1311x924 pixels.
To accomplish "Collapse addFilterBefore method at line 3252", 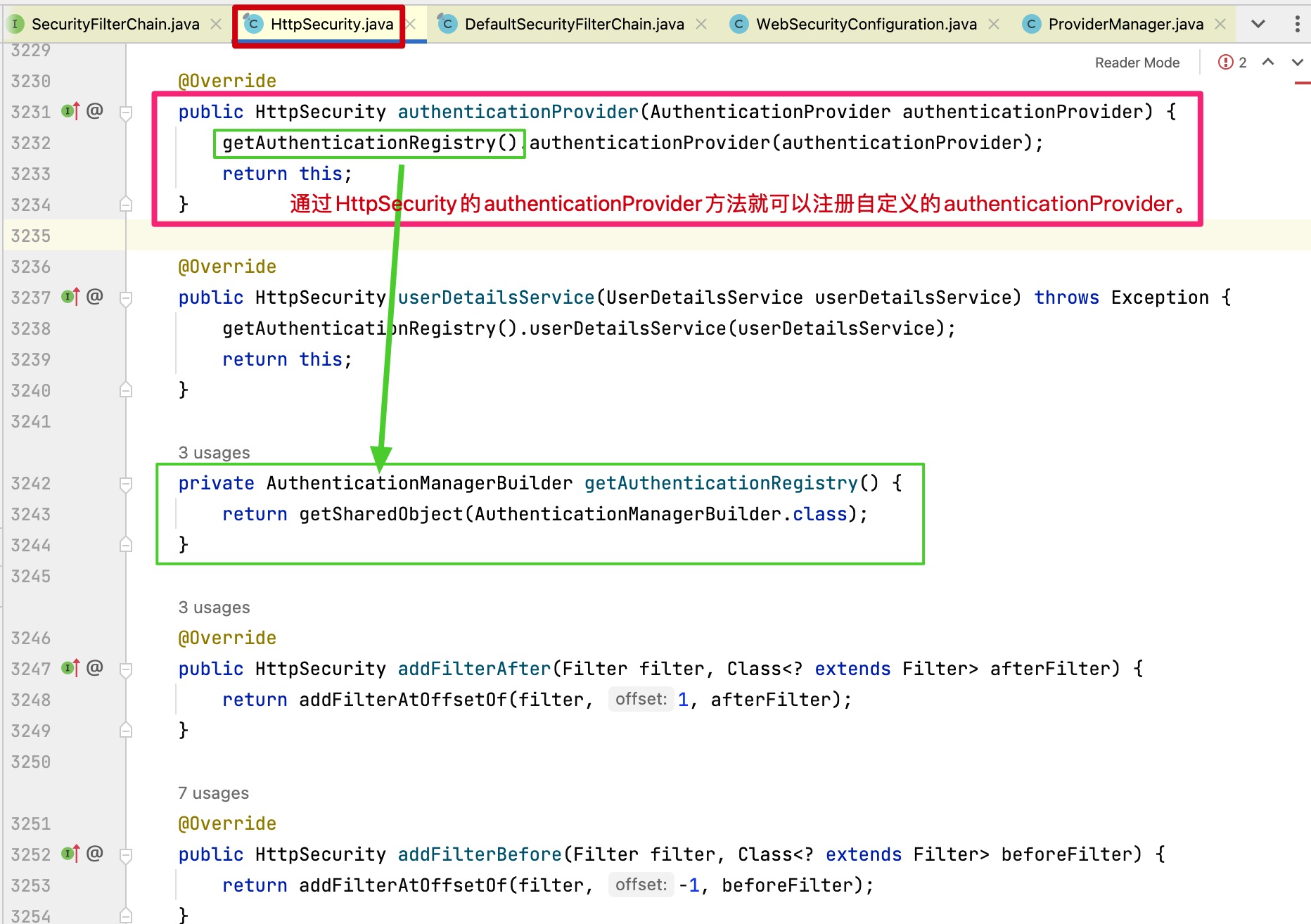I will [x=126, y=855].
